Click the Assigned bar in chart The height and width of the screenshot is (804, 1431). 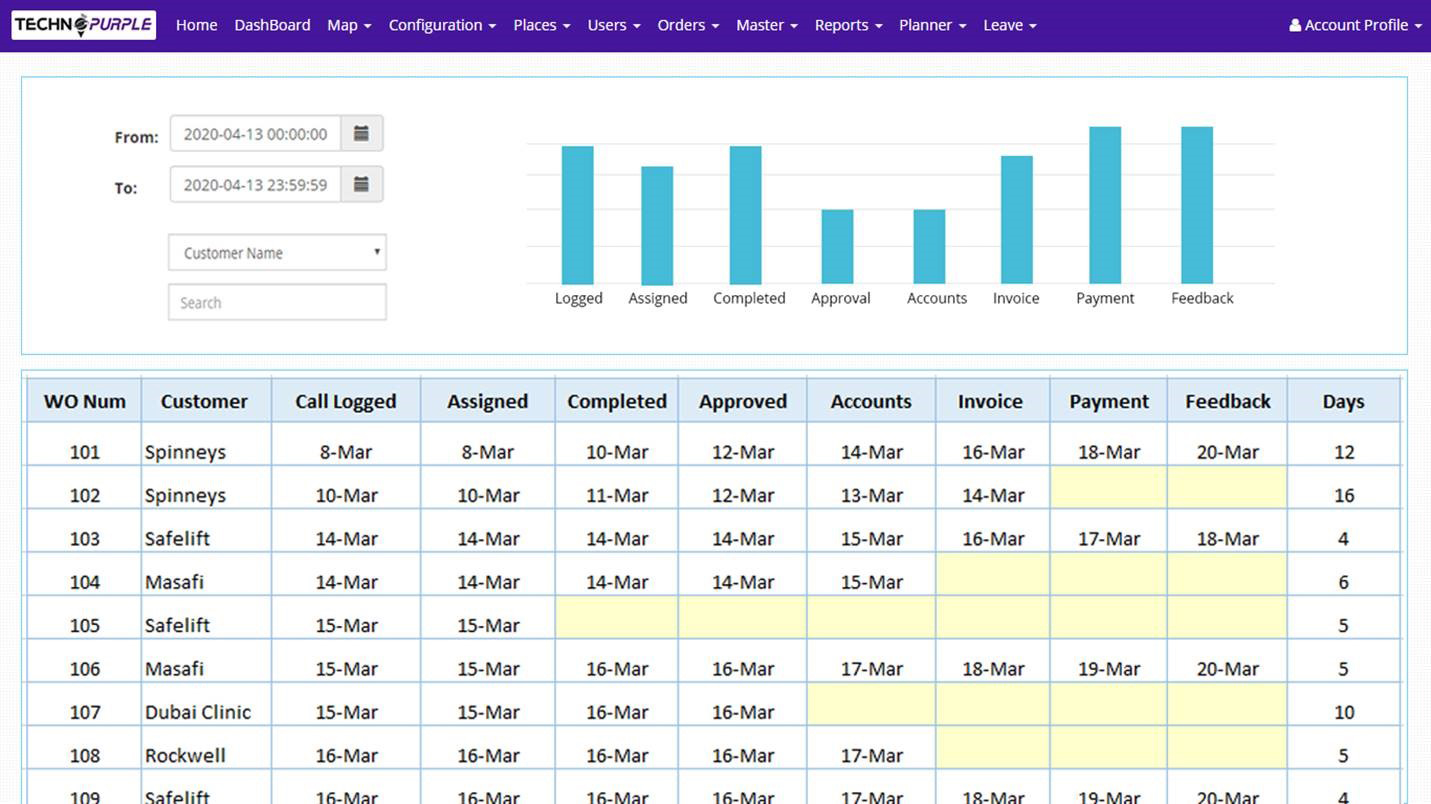[657, 225]
